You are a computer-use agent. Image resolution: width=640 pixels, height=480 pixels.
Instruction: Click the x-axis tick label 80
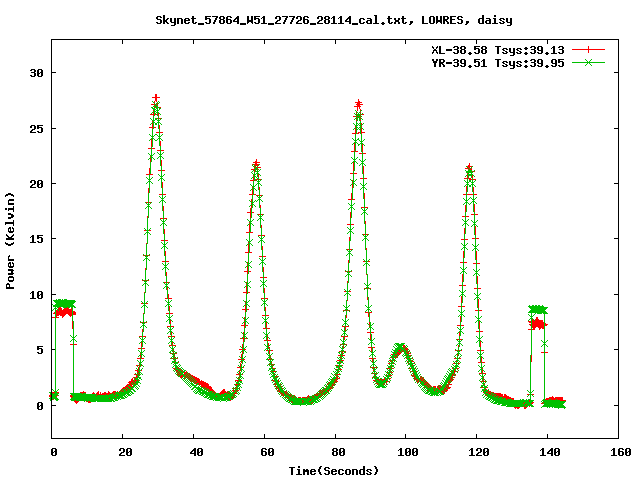[x=338, y=452]
